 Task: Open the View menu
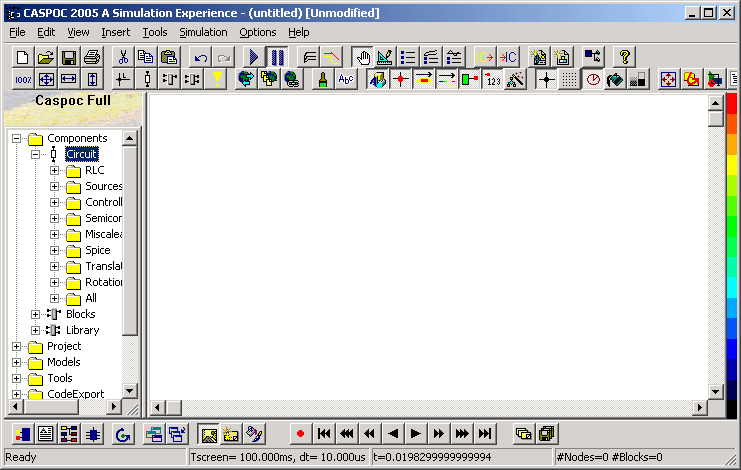tap(78, 32)
